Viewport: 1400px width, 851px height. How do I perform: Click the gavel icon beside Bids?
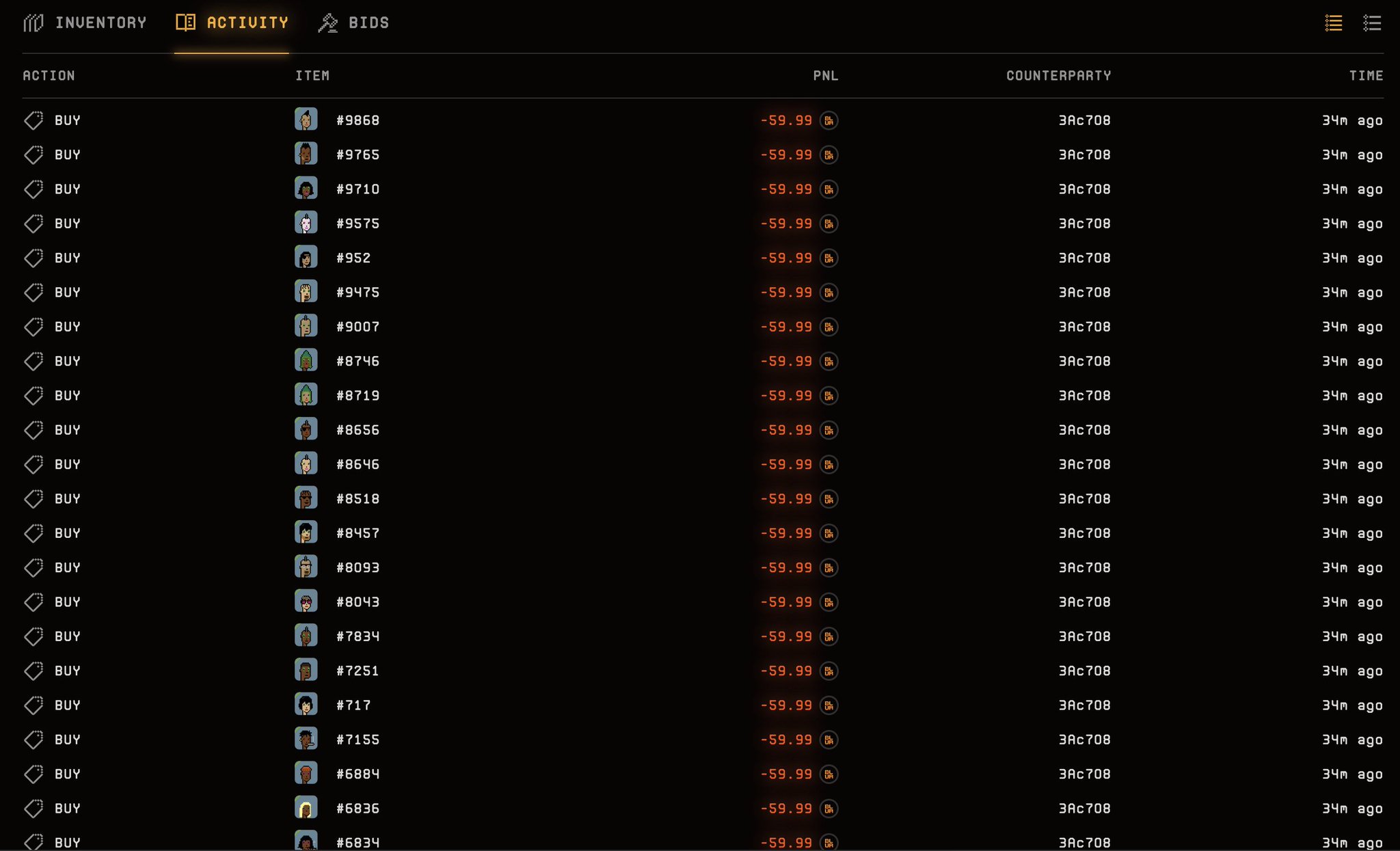[x=327, y=23]
